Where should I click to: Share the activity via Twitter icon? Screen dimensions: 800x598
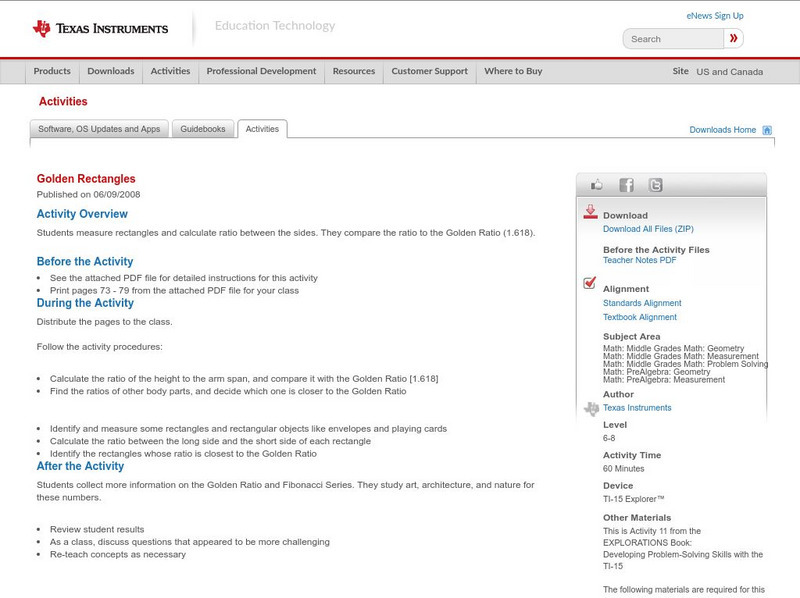coord(655,185)
